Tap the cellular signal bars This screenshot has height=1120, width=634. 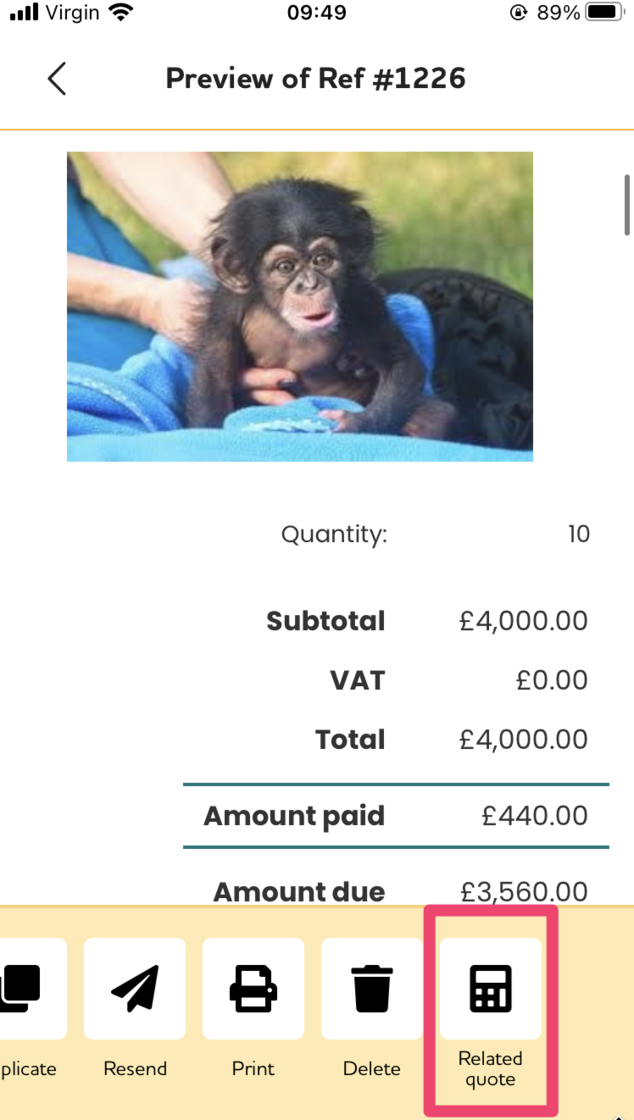[24, 13]
